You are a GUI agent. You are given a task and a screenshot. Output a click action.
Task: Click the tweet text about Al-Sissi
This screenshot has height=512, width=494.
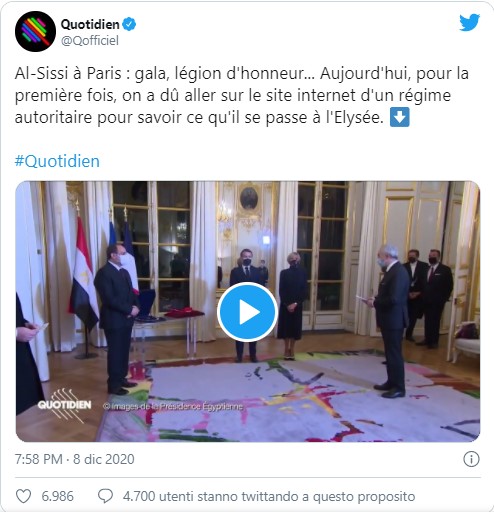tap(242, 95)
